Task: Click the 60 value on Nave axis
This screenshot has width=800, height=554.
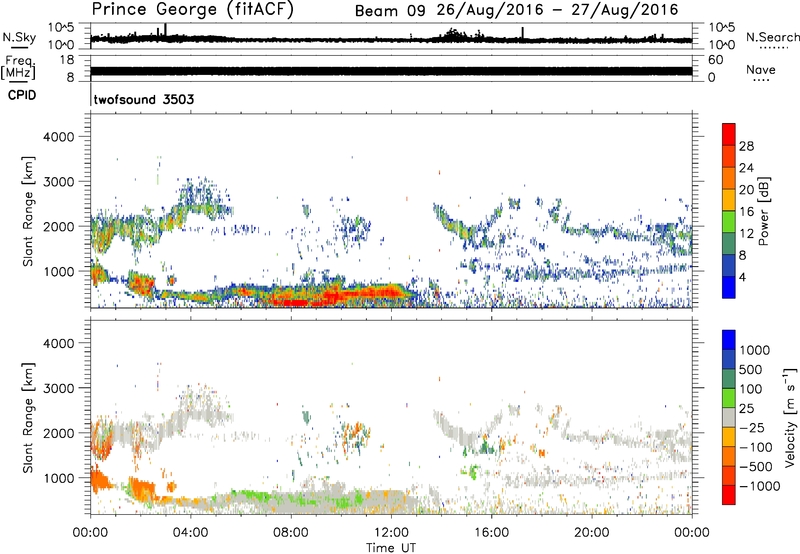Action: click(x=715, y=60)
